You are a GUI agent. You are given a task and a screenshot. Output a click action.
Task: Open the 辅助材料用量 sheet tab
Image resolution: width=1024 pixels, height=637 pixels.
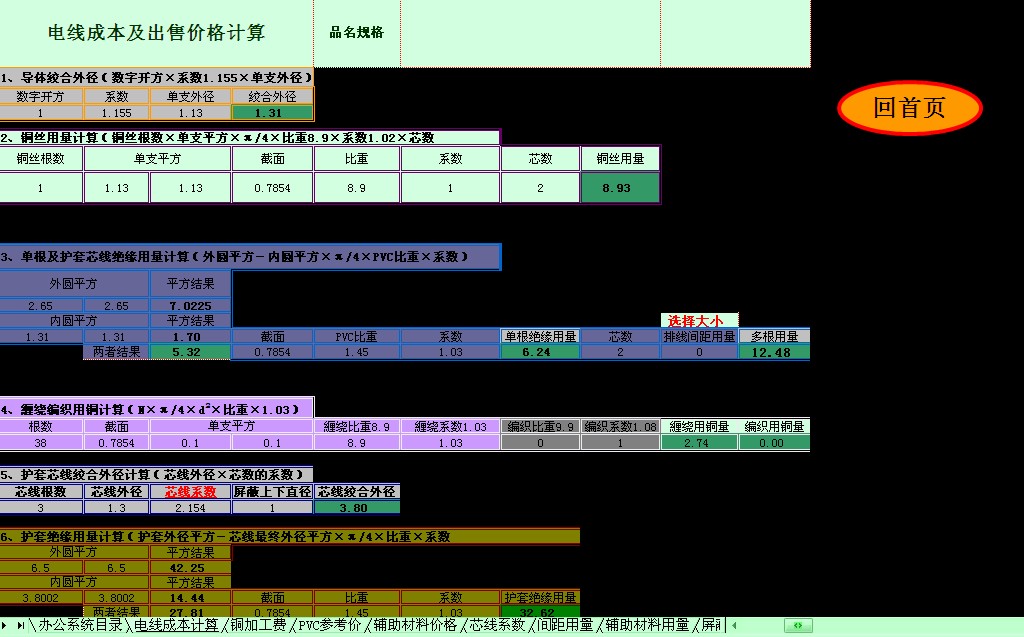(x=646, y=626)
